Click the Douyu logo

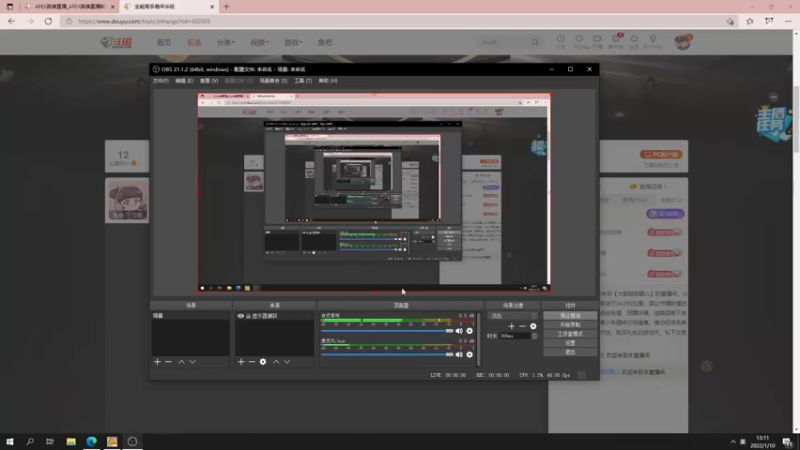(116, 42)
